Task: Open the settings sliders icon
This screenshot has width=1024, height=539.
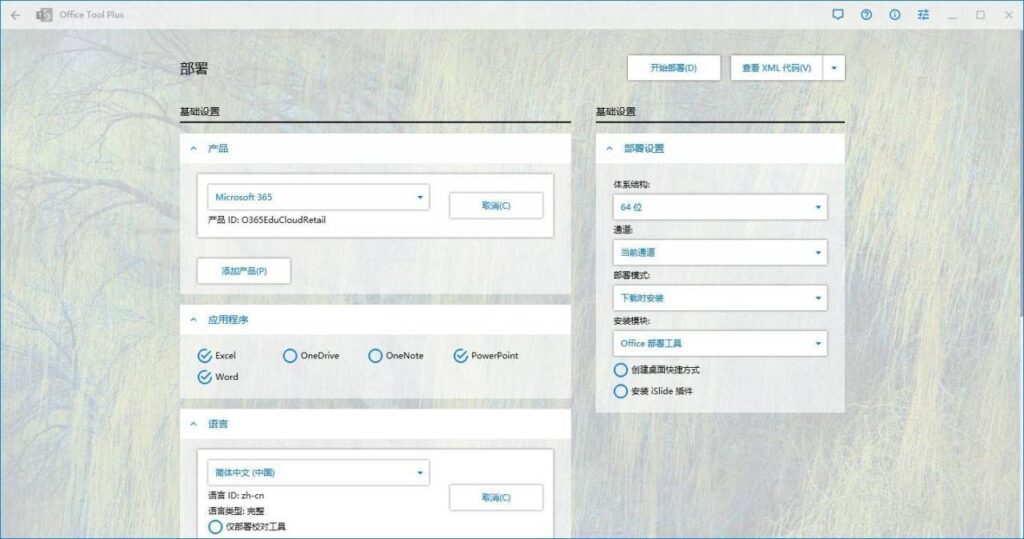Action: coord(923,14)
